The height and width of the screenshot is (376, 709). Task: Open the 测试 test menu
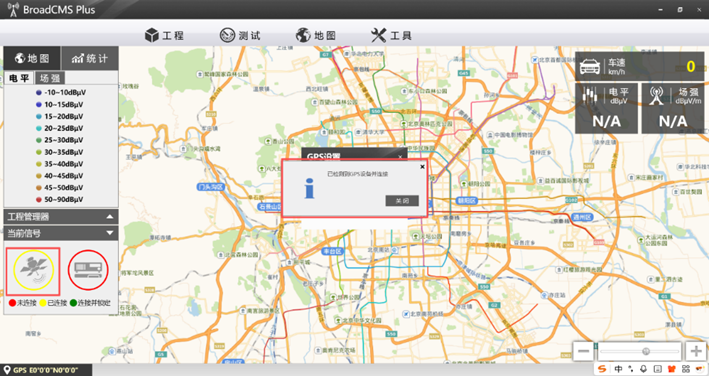(x=240, y=35)
